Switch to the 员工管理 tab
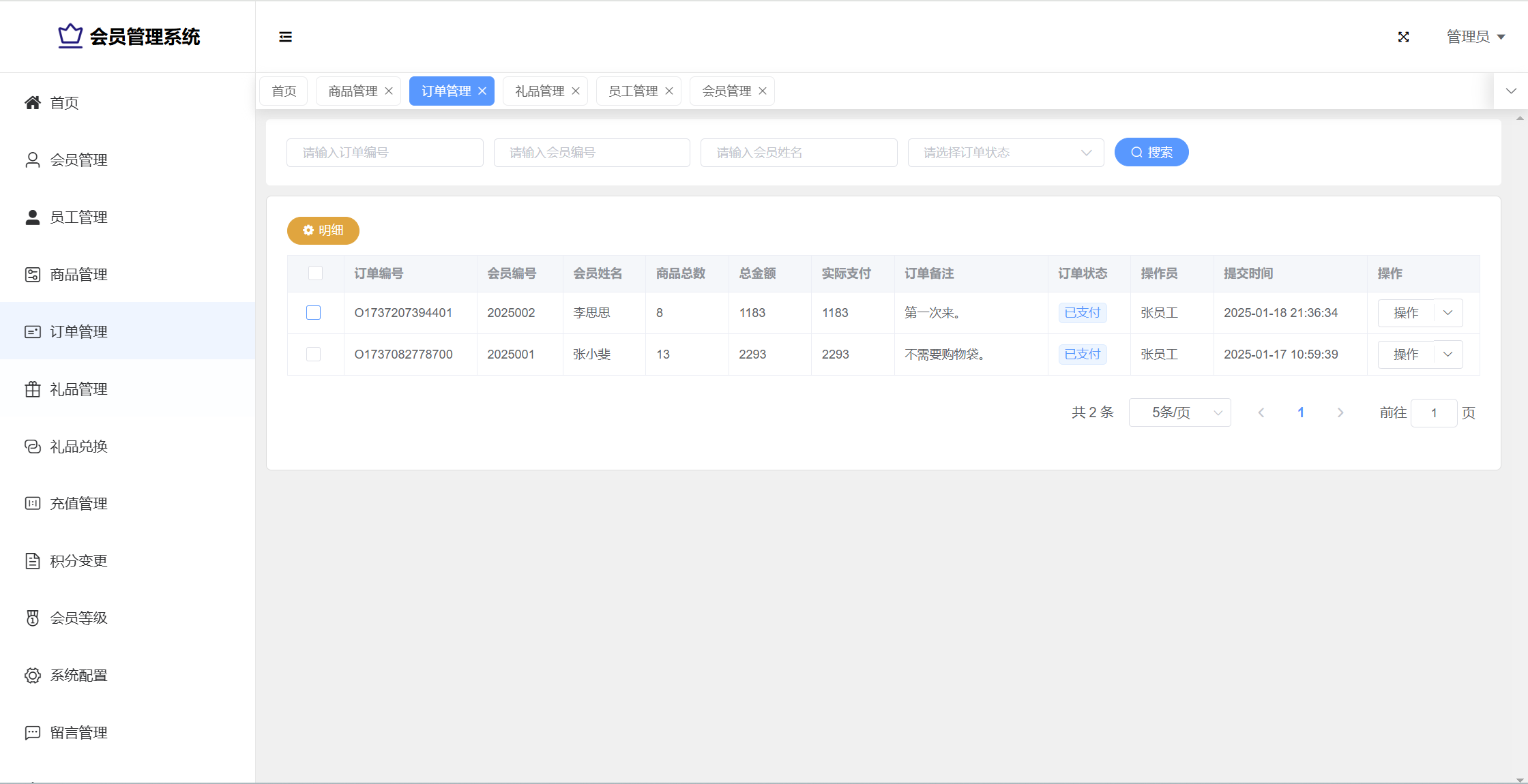 (x=632, y=91)
